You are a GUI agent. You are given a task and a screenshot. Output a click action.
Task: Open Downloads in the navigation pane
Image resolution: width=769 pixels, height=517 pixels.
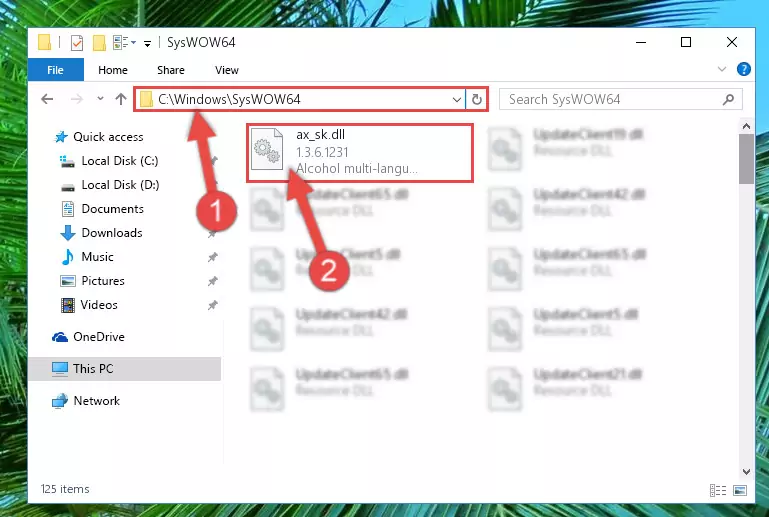click(x=112, y=233)
